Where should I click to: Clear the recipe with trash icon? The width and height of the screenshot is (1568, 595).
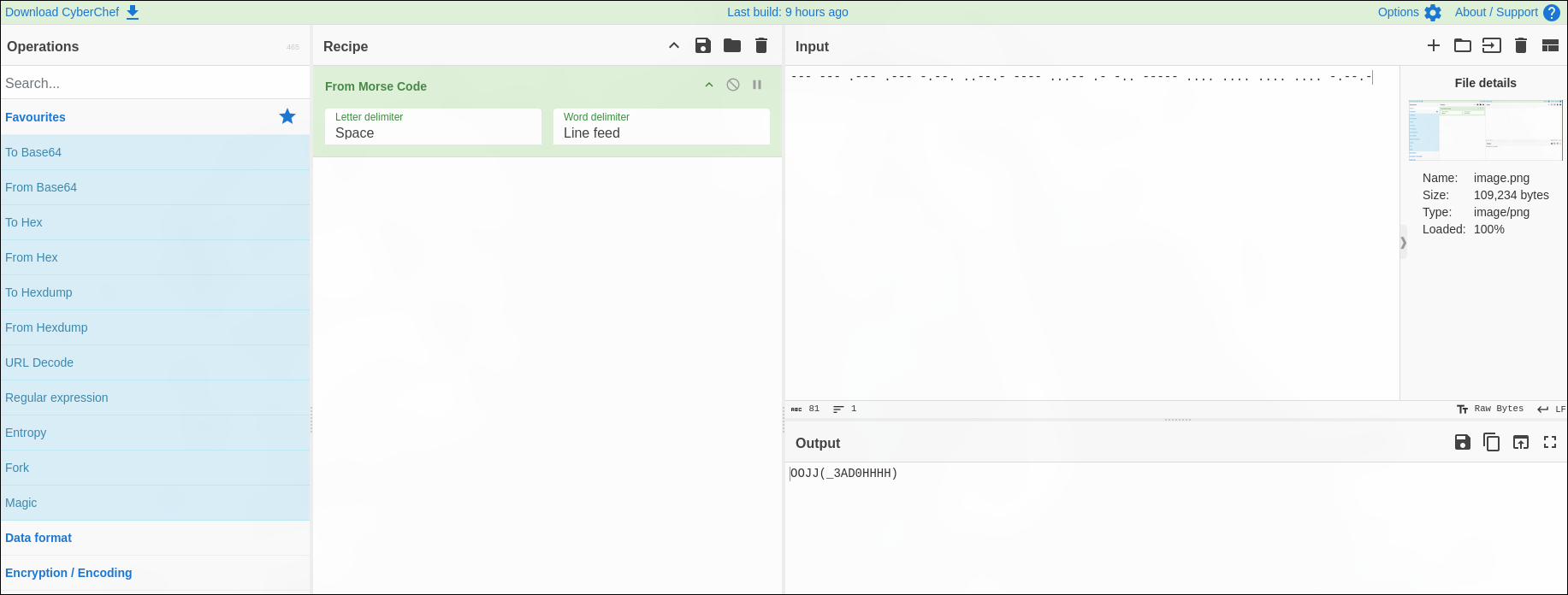coord(760,46)
